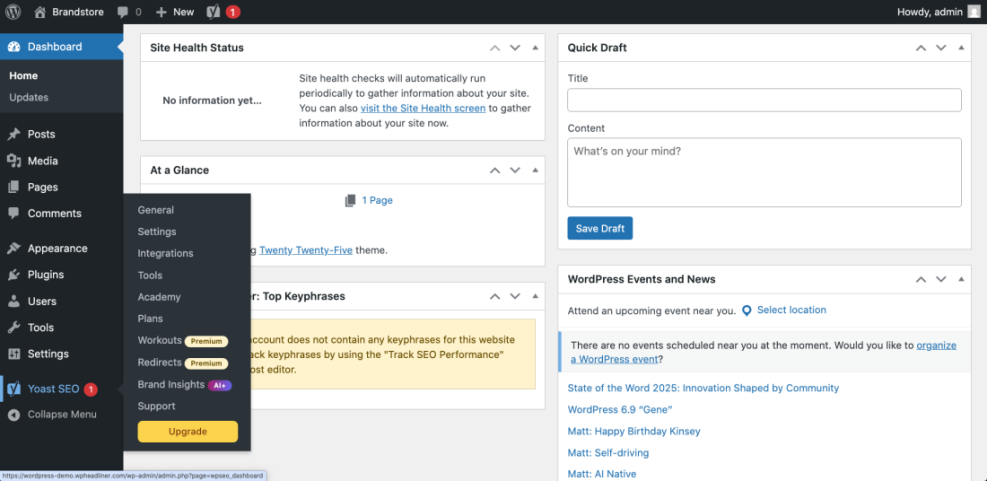Move Top Keyphrases panel up
Viewport: 987px width, 481px height.
click(495, 296)
